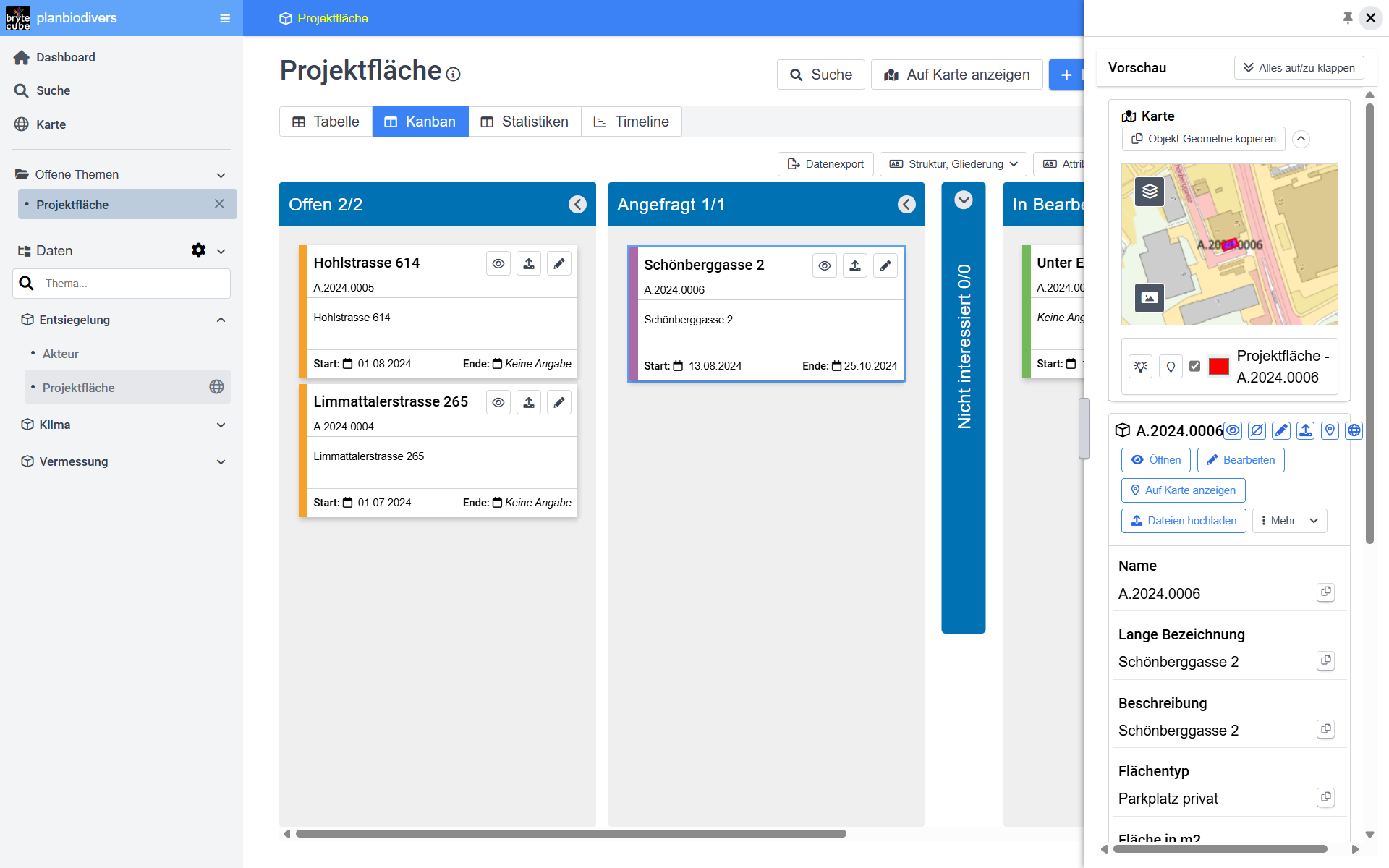Screen dimensions: 1389x868
Task: Highlight object with lightbulb icon
Action: click(x=1141, y=367)
